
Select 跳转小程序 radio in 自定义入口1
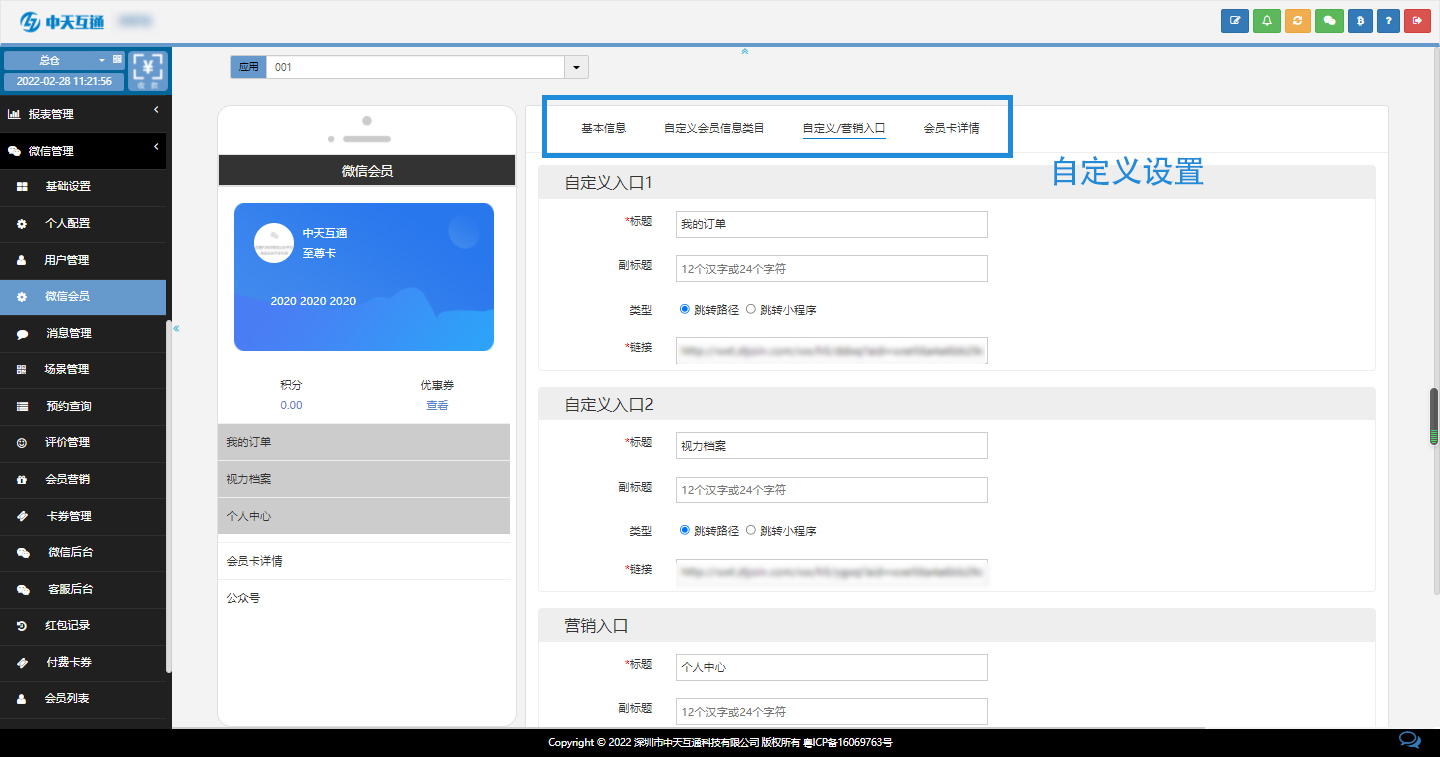pos(751,309)
